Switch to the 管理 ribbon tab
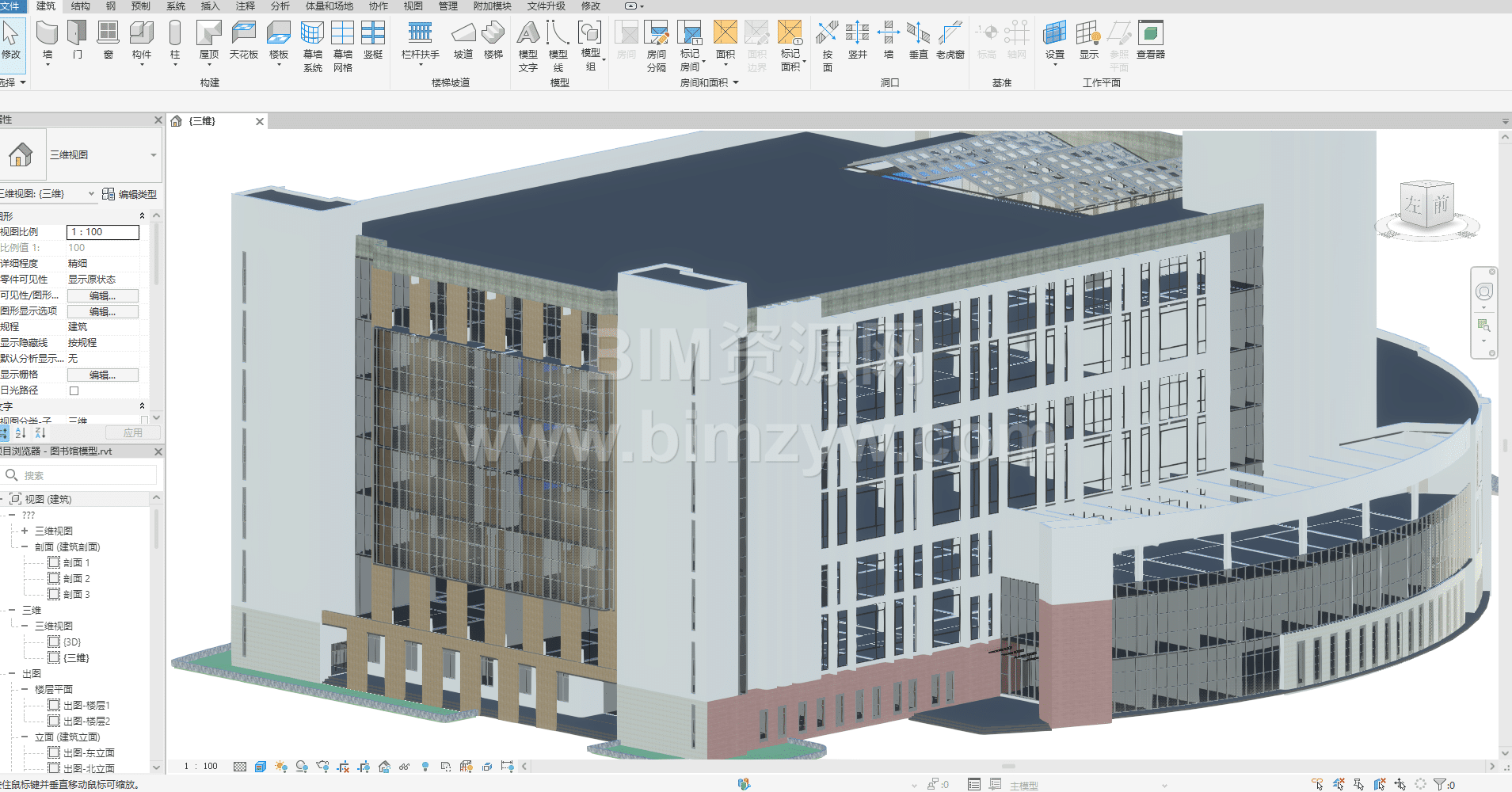Viewport: 1512px width, 792px height. coord(448,6)
